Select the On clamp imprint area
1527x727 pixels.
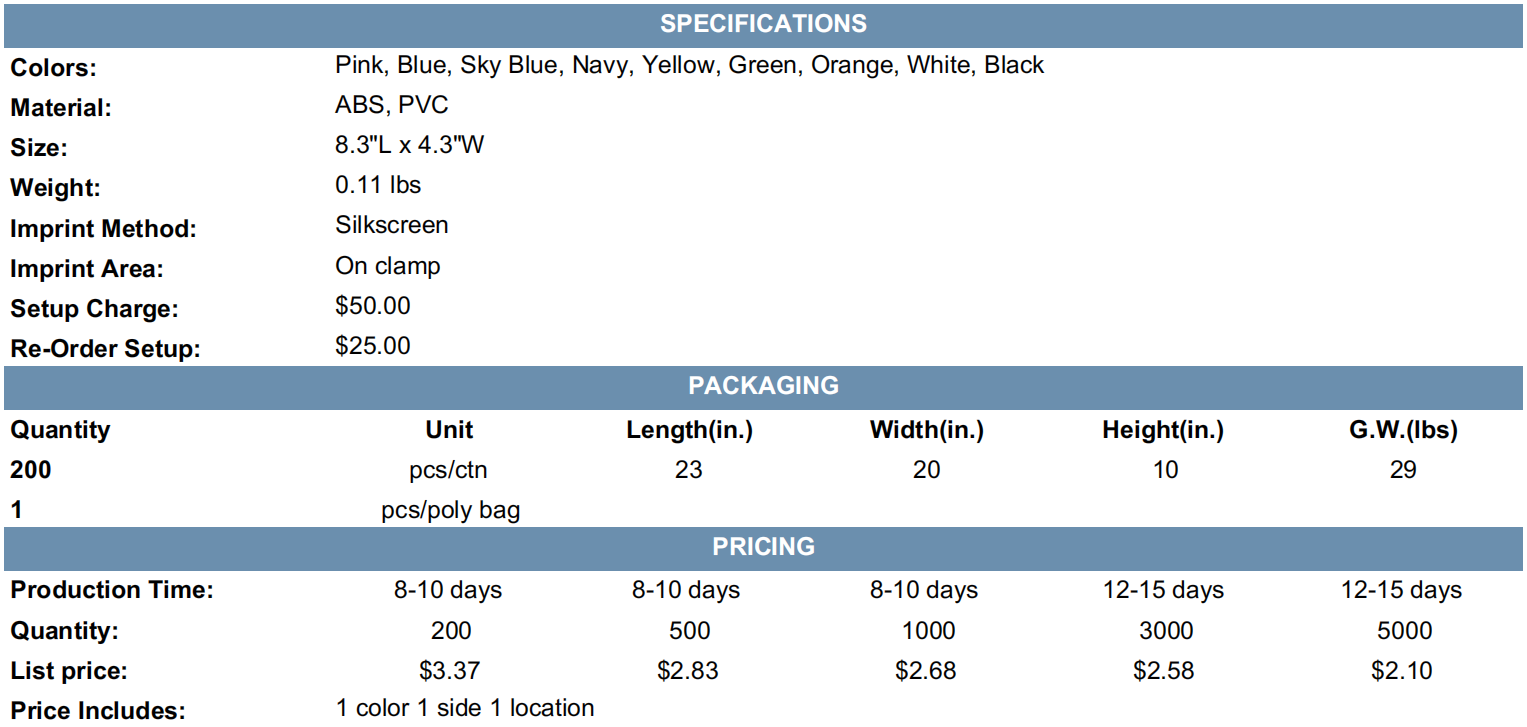388,267
